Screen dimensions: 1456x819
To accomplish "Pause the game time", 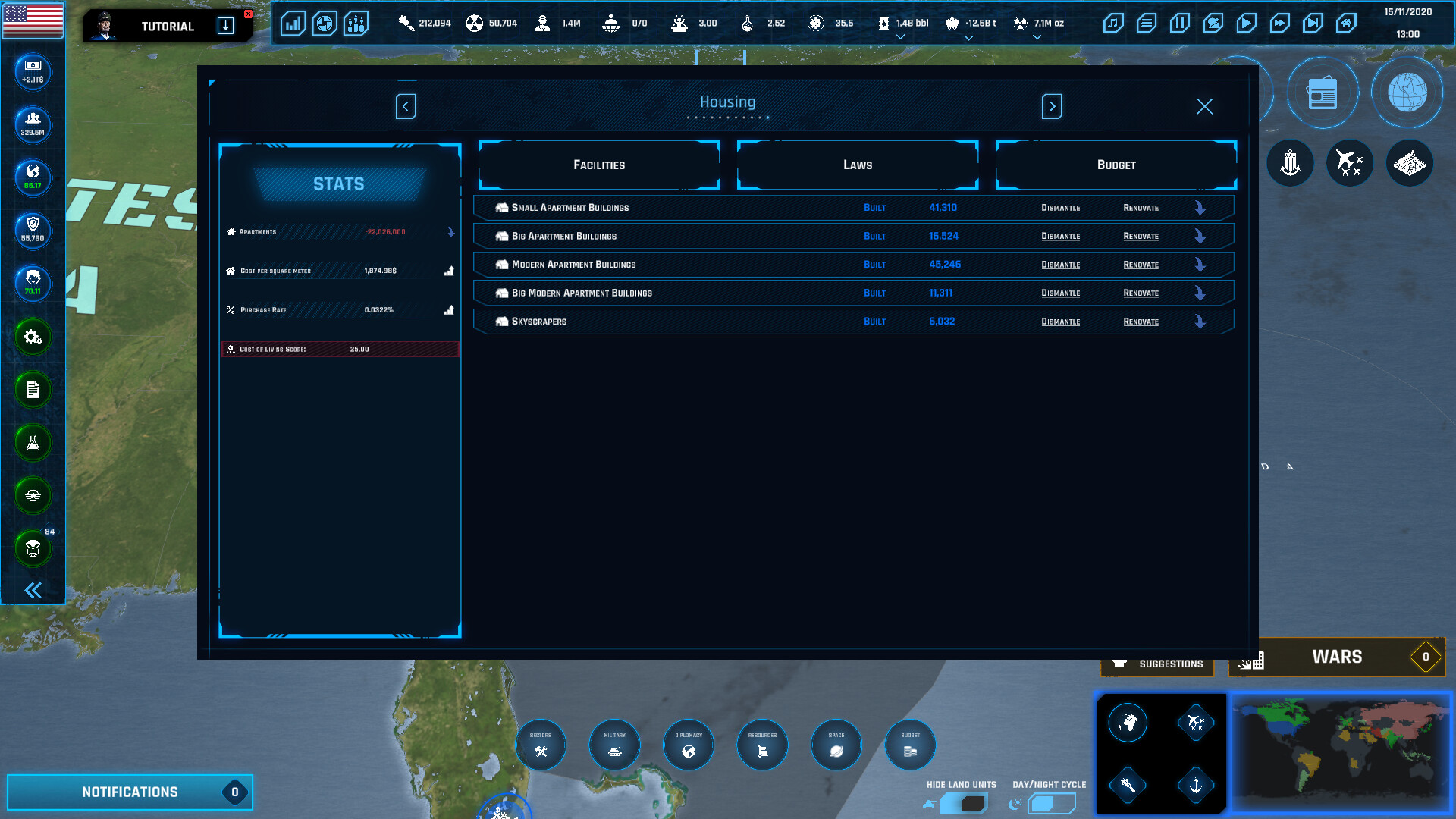I will 1179,24.
